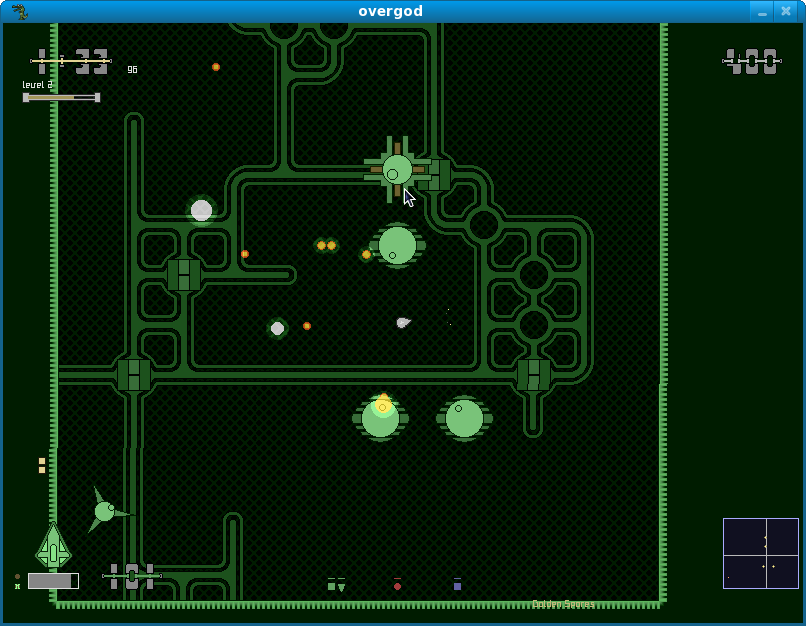Minimize the overgod window
The image size is (806, 626).
pos(762,11)
